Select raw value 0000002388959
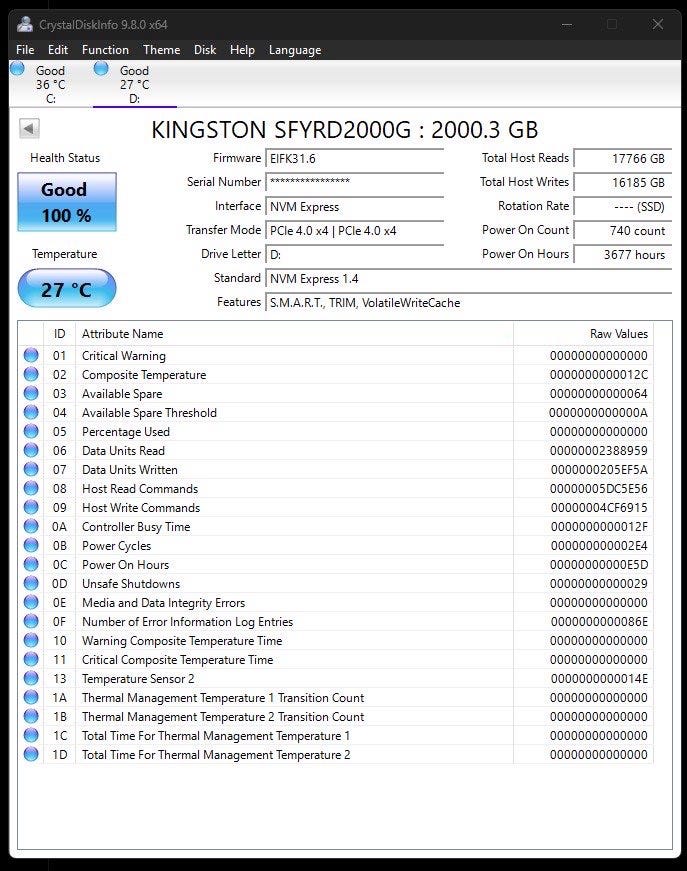 click(599, 450)
